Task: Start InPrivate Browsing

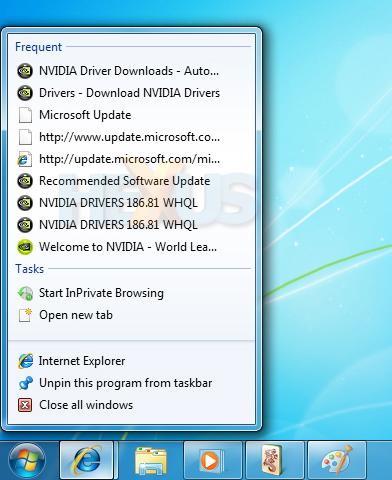Action: [131, 293]
